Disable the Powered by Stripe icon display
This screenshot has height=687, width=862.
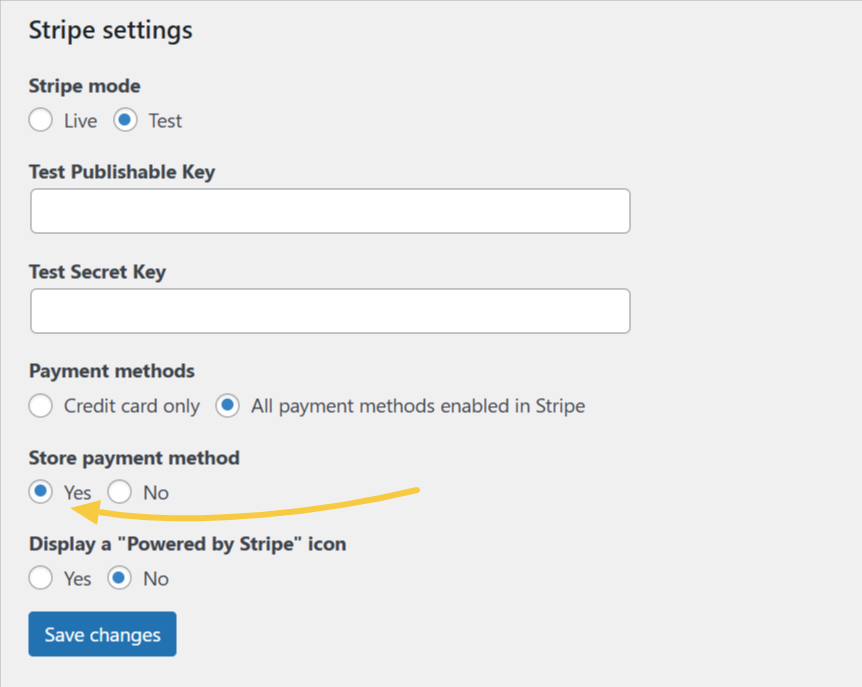(x=119, y=578)
